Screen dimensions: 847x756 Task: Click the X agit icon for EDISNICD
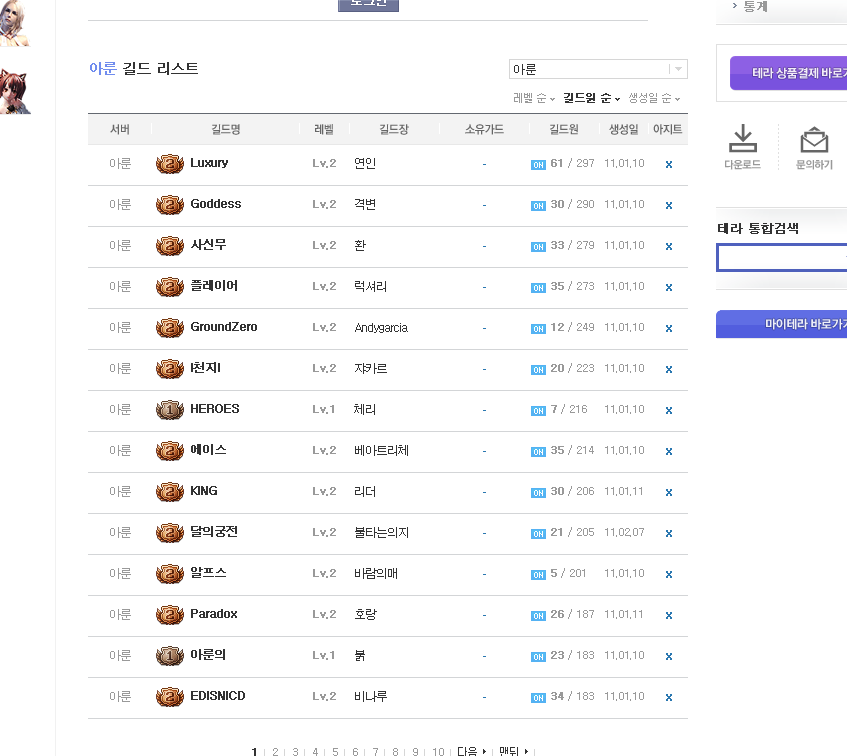[669, 697]
